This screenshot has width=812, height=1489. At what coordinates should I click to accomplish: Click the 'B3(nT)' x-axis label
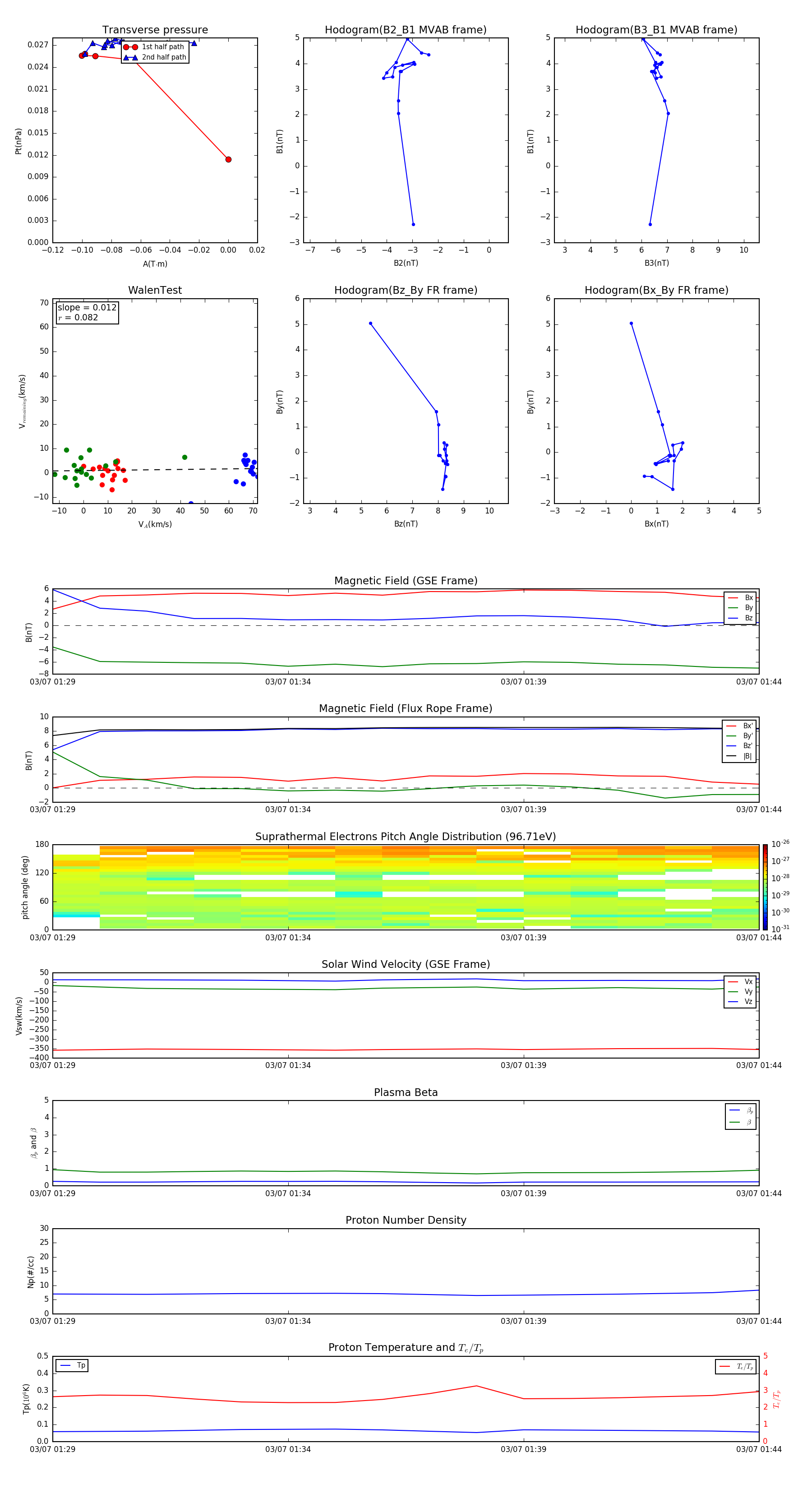[656, 263]
